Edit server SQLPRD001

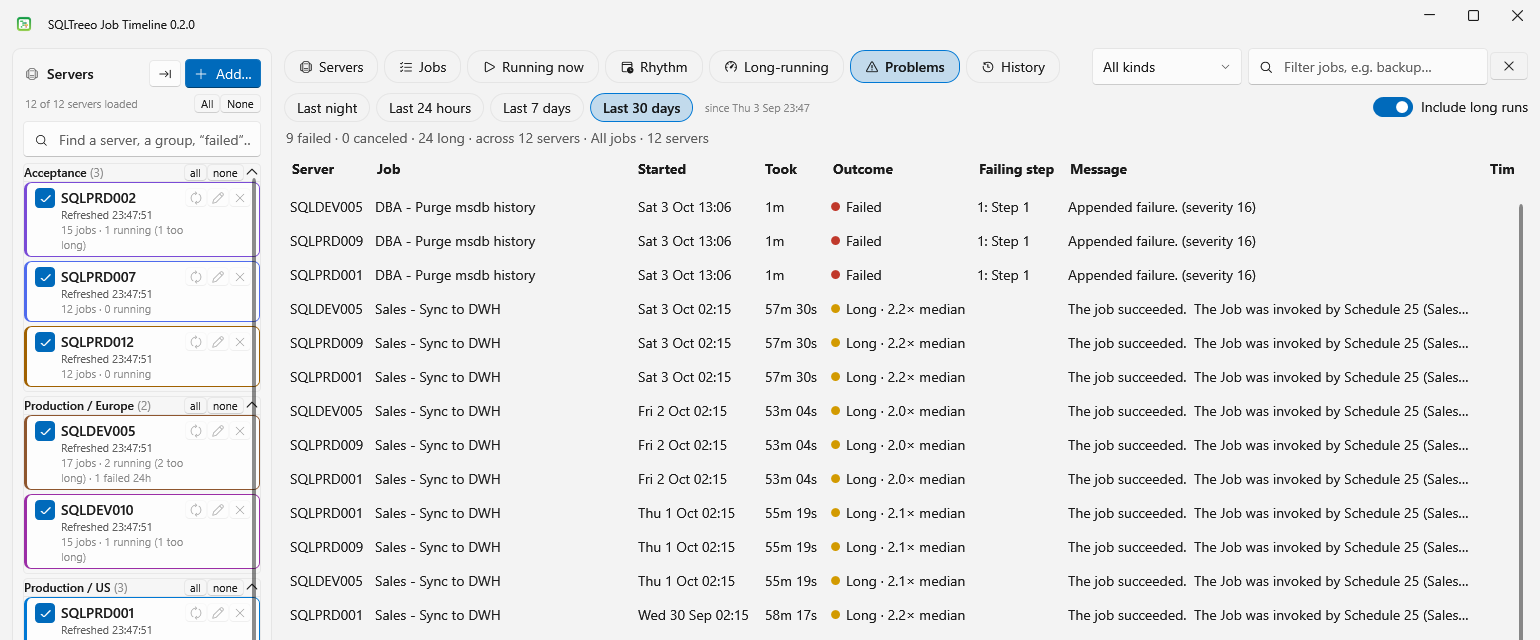tap(218, 613)
